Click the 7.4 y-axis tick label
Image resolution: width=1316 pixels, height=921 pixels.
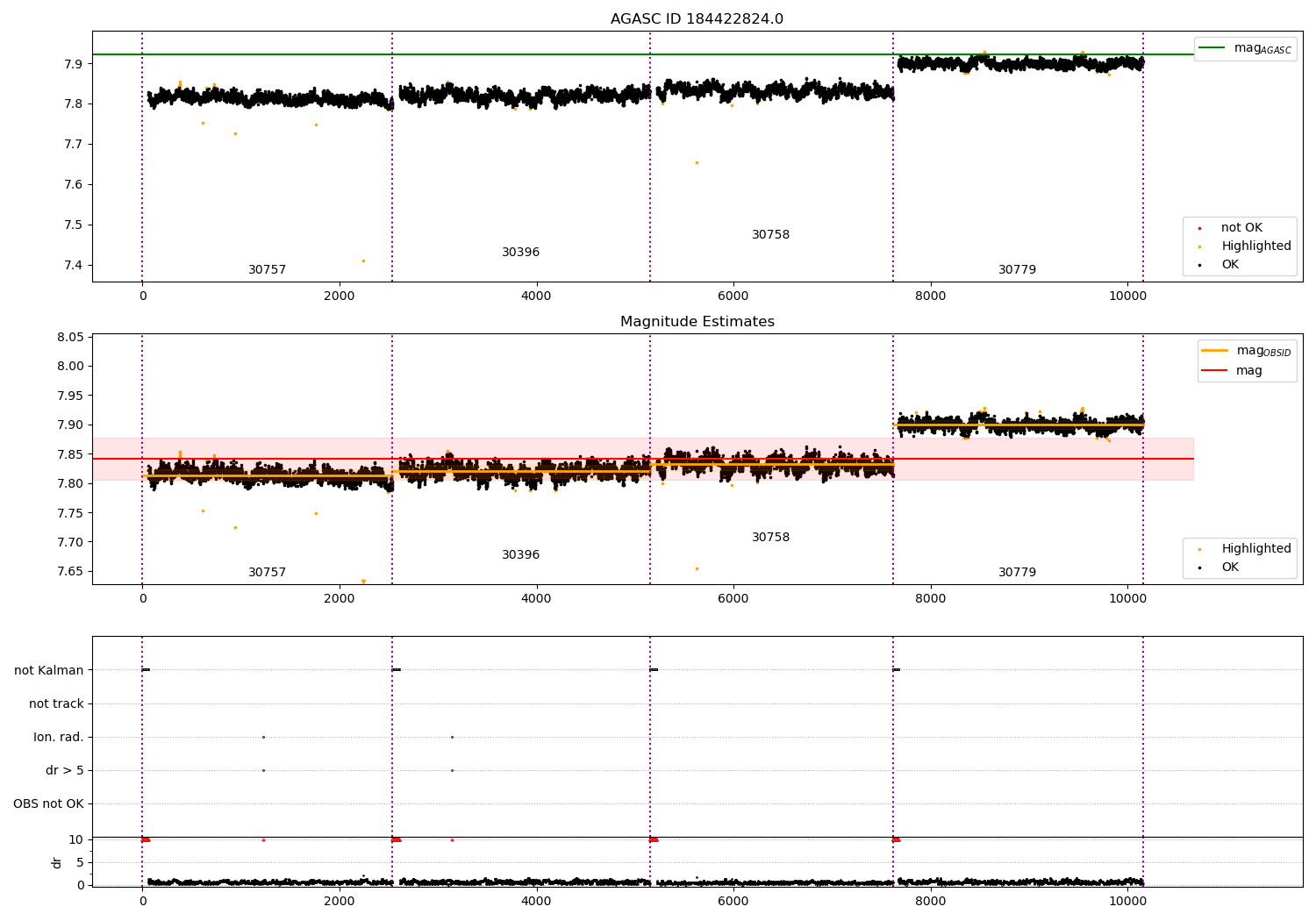click(74, 266)
